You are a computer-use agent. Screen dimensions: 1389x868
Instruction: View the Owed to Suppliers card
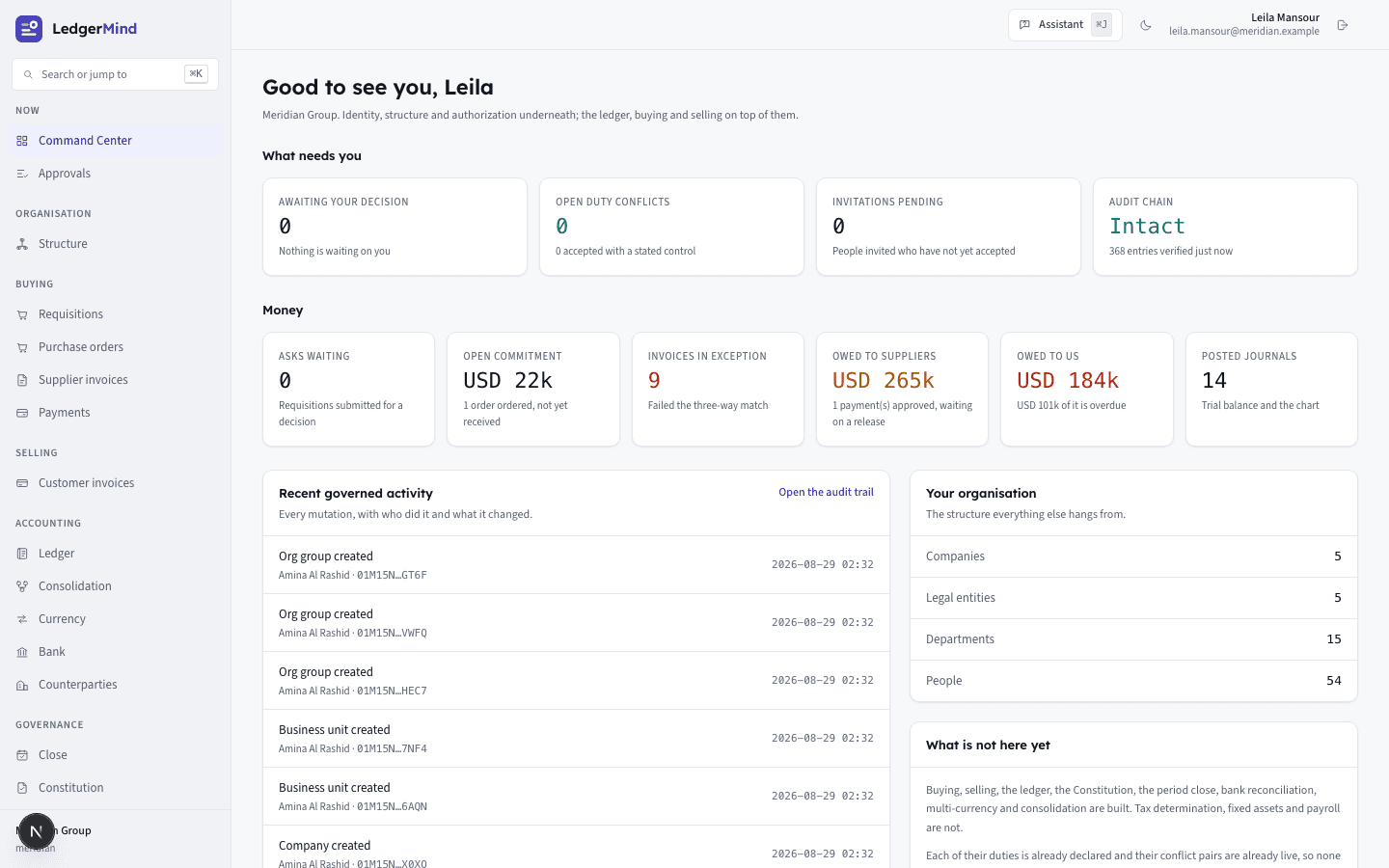(x=902, y=390)
